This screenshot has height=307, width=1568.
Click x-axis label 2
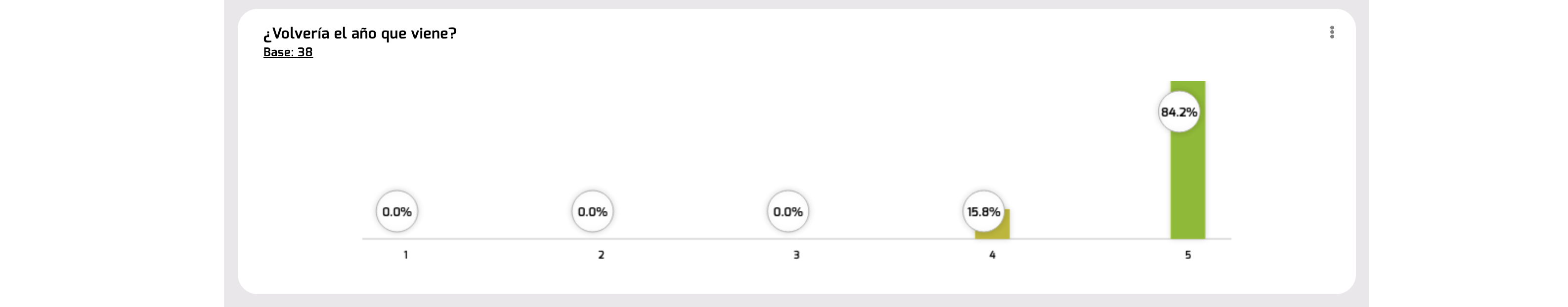click(602, 255)
